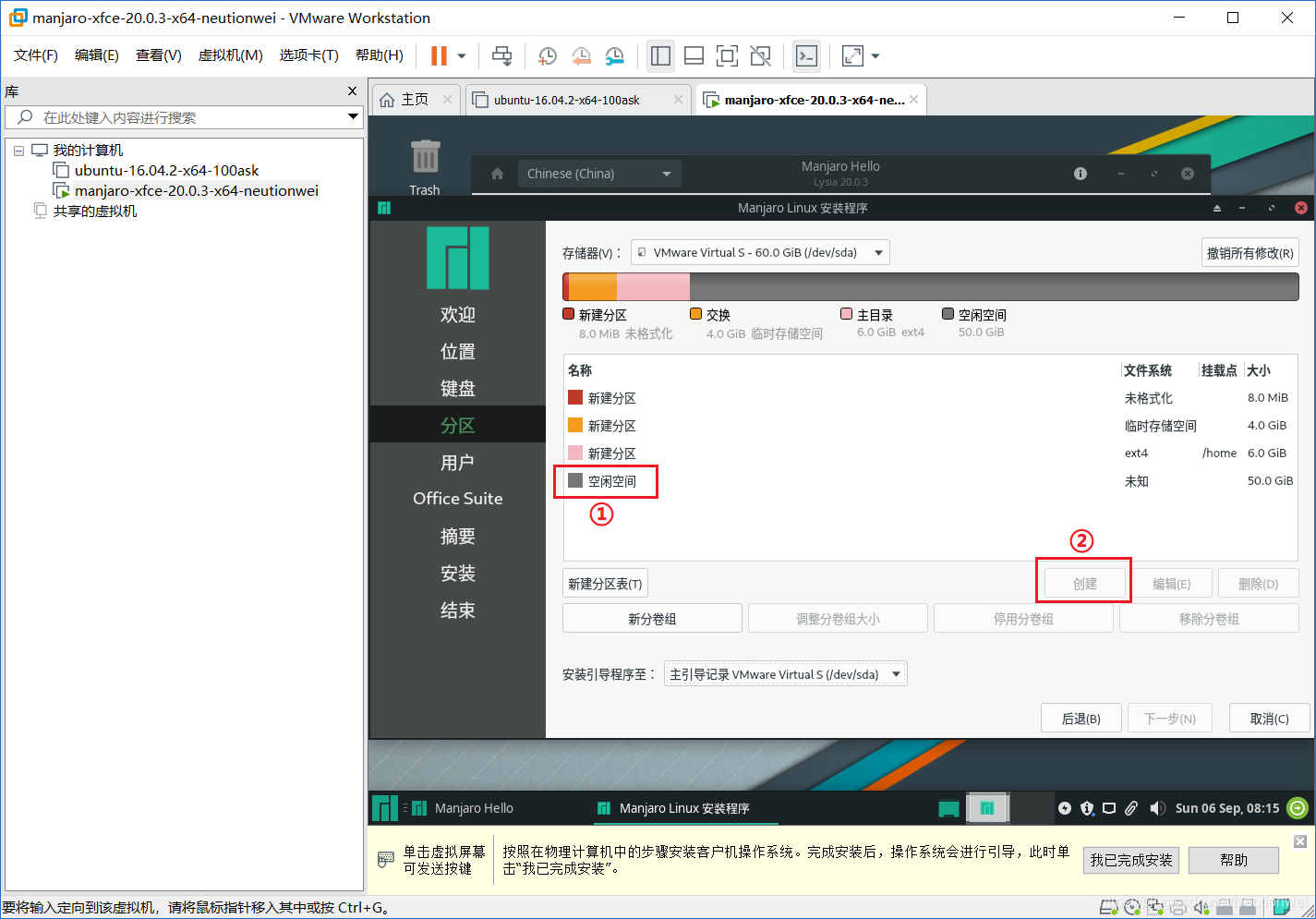Click the stretch guest display icon
1316x919 pixels.
pos(852,56)
